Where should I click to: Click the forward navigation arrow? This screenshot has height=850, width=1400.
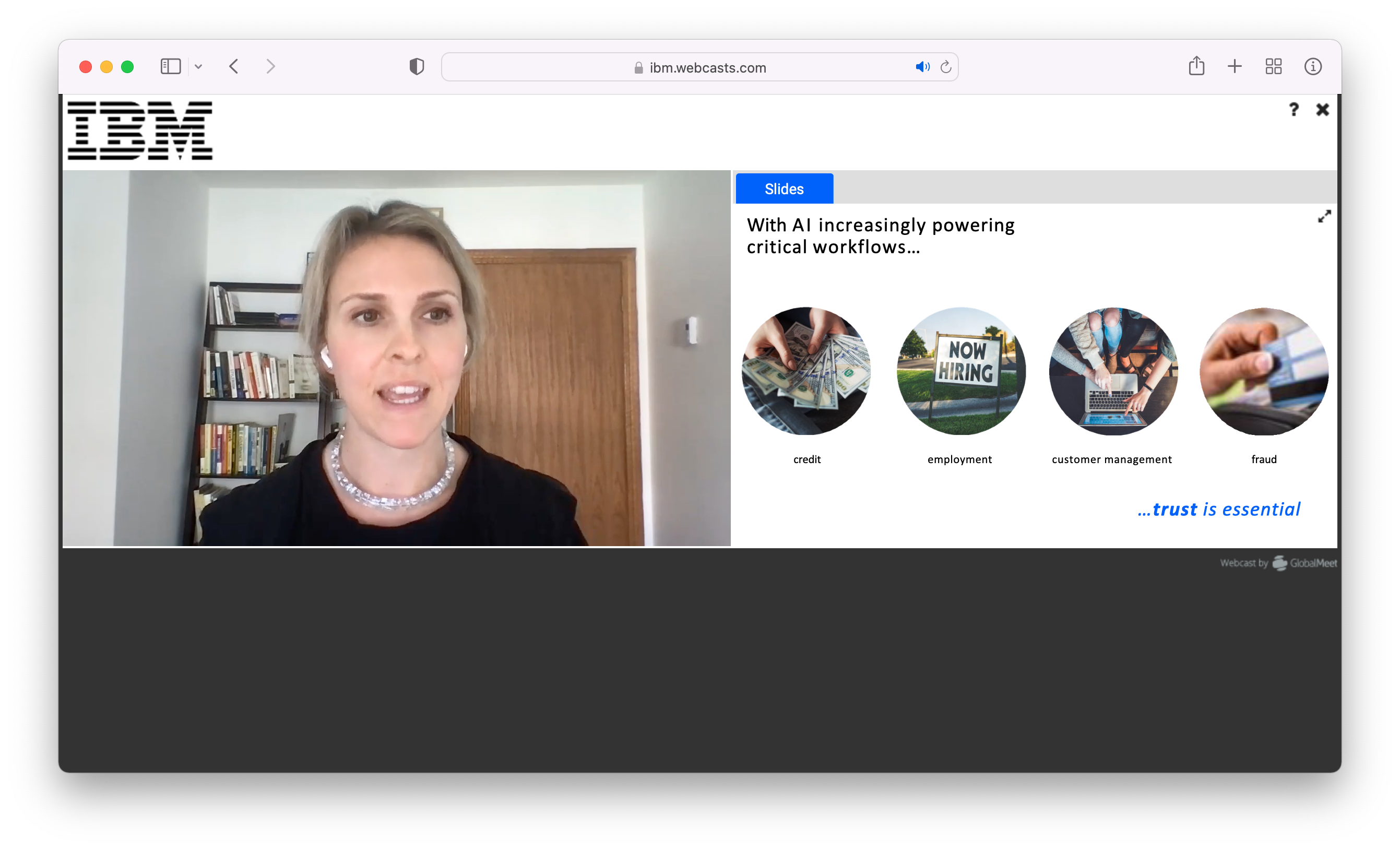tap(270, 66)
